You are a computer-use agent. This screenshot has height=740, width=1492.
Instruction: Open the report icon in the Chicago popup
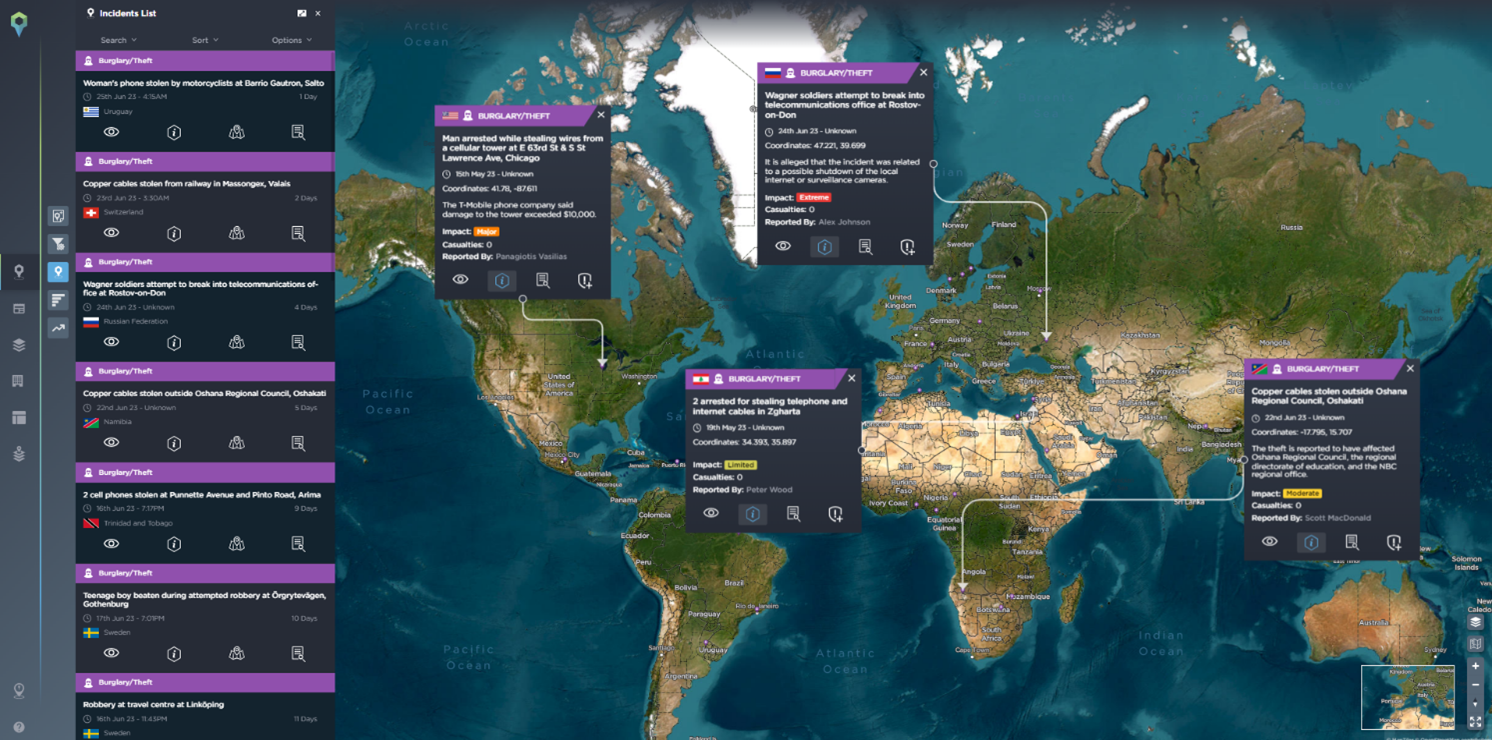(x=543, y=281)
